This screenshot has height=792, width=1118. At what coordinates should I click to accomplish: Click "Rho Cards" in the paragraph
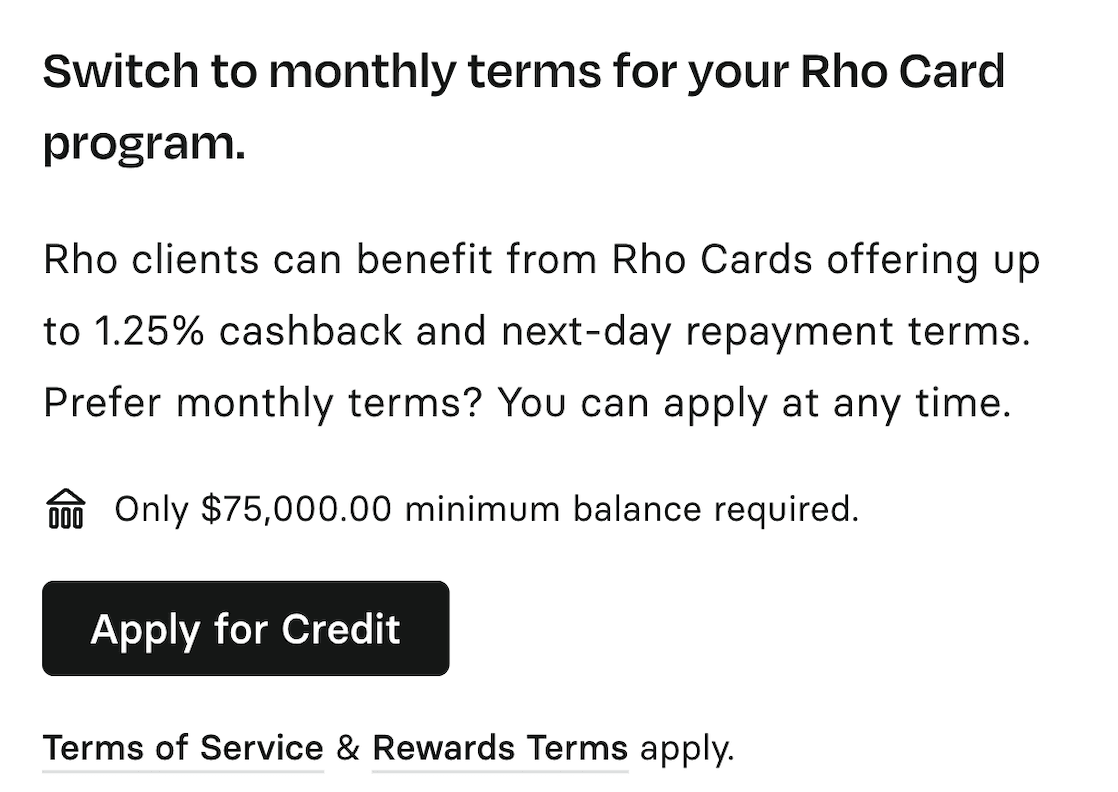(712, 260)
